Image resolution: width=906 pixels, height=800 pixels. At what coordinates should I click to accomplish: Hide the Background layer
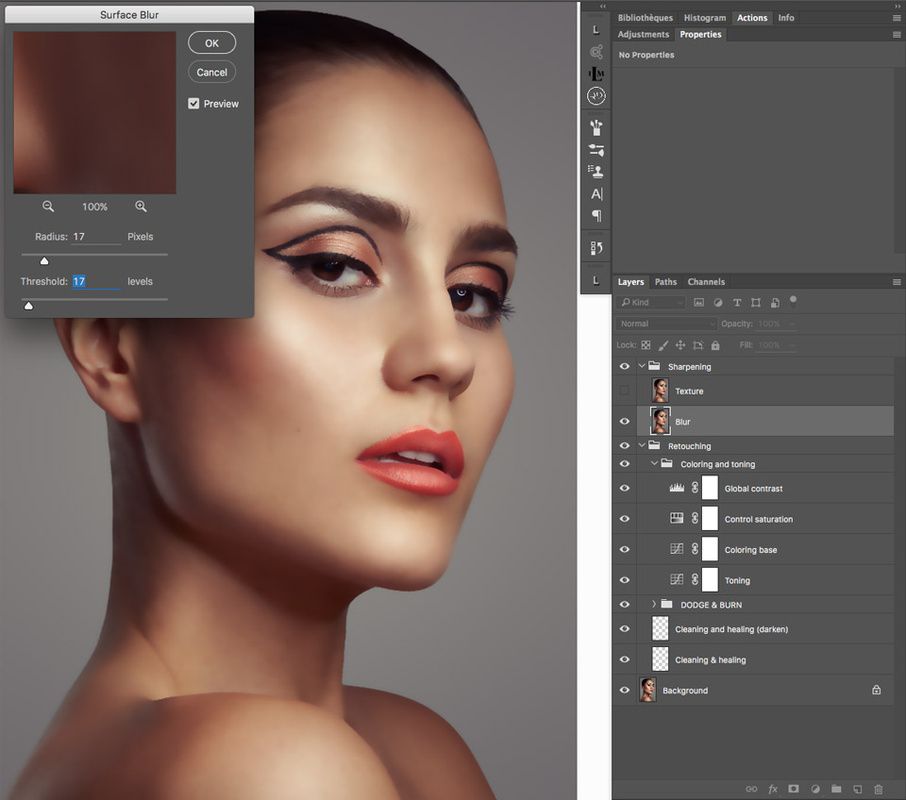point(625,690)
